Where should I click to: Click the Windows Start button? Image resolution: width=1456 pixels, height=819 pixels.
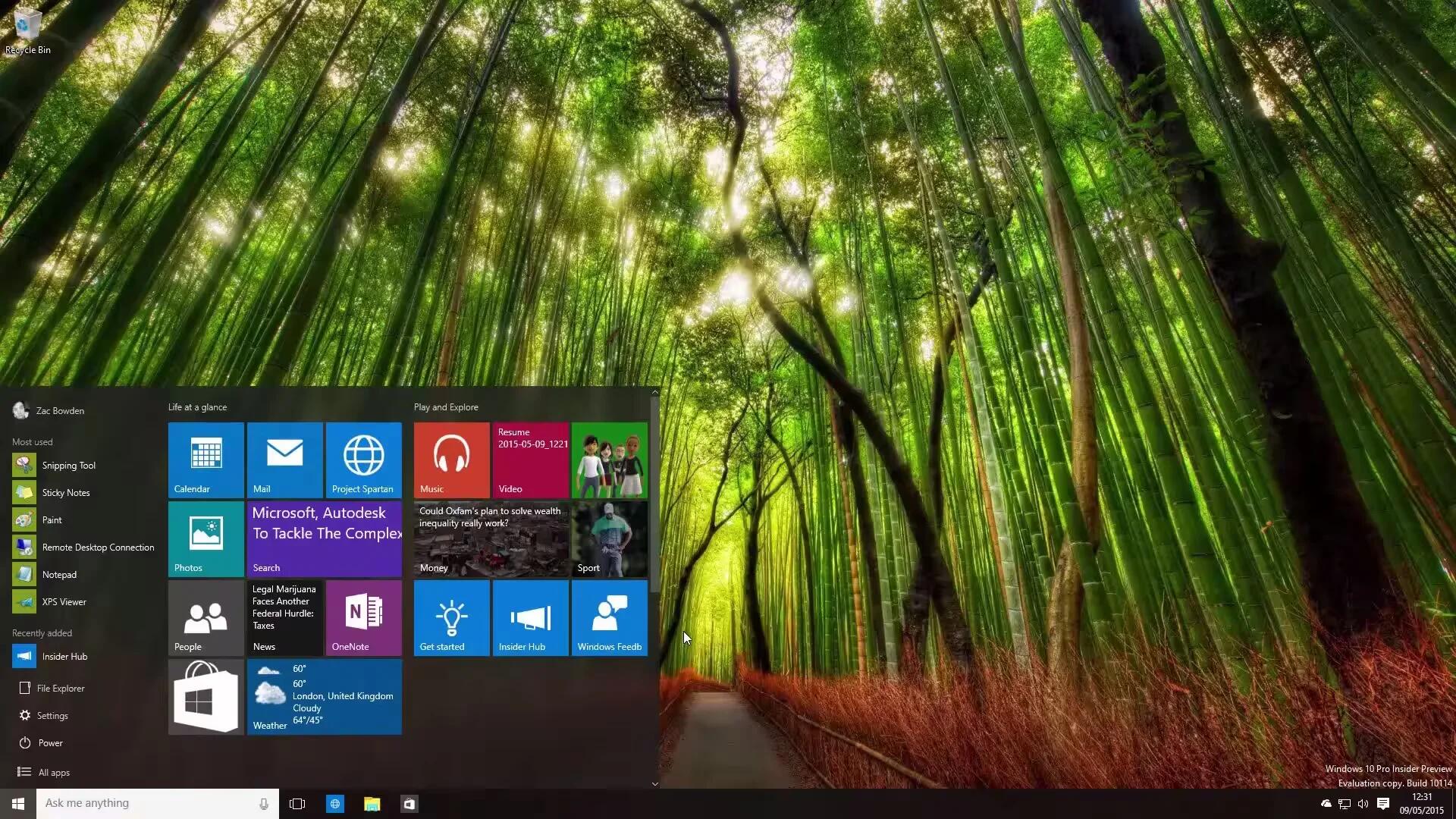click(x=18, y=804)
